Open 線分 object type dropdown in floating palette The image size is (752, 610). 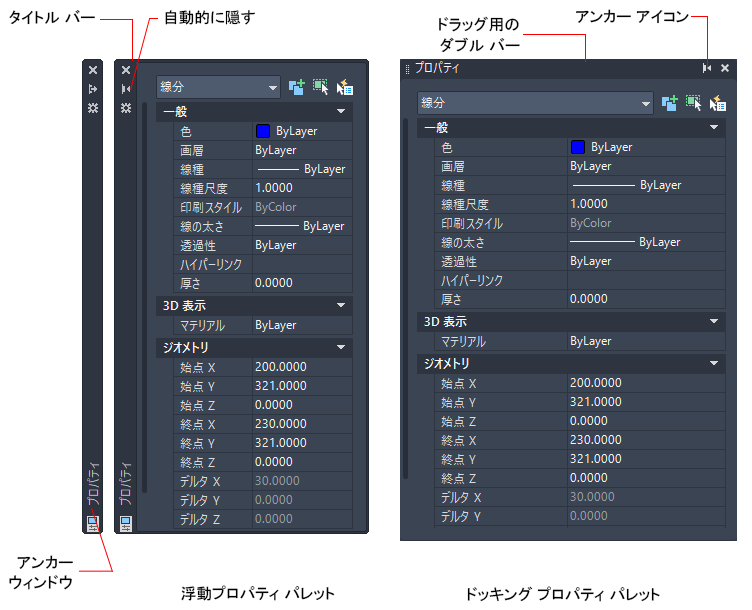218,87
